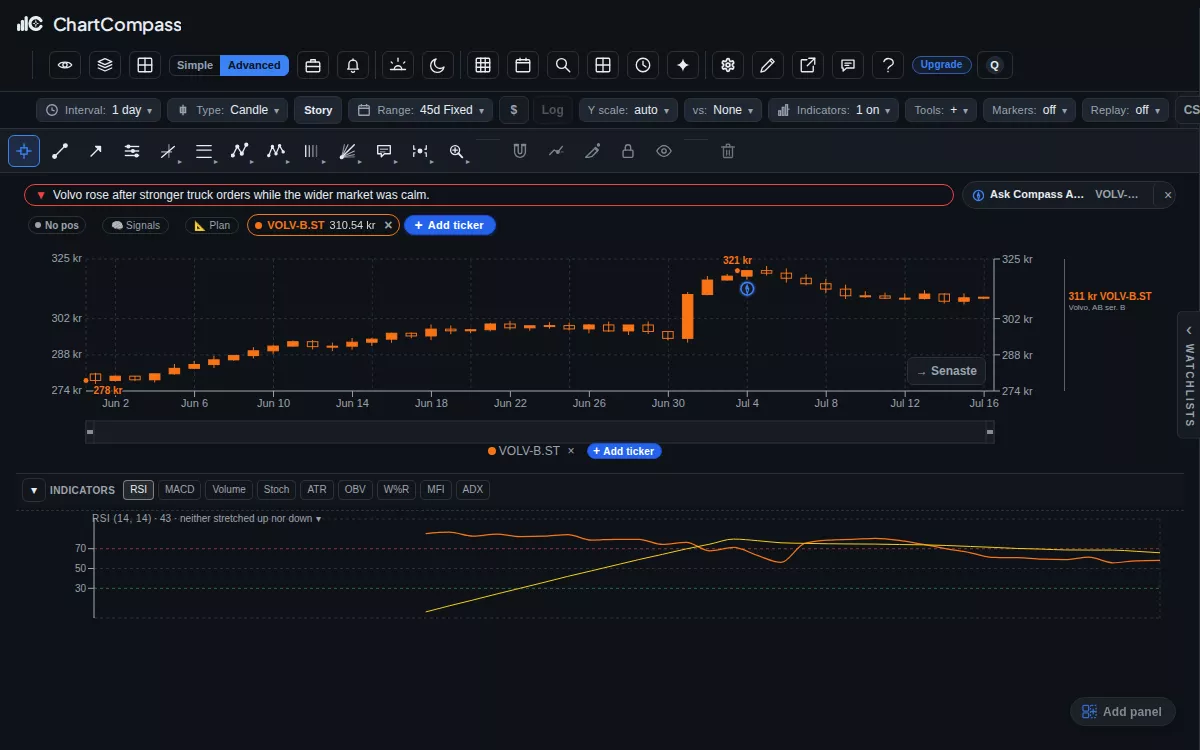
Task: Open the Type Candle dropdown
Action: click(228, 110)
